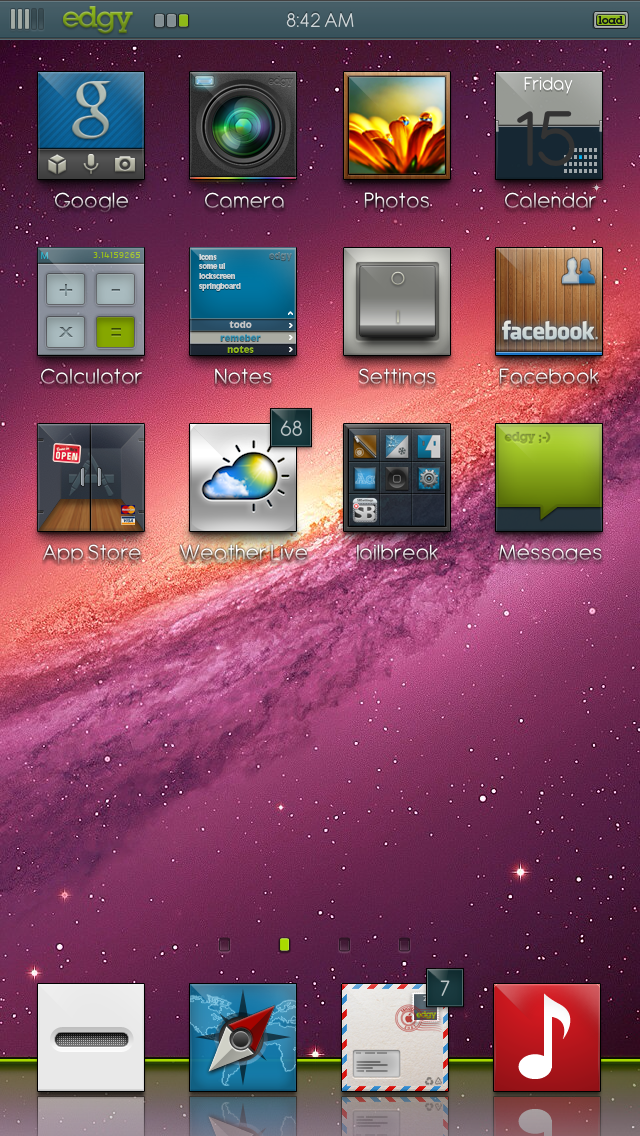Image resolution: width=640 pixels, height=1136 pixels.
Task: Open Calendar showing Friday 15
Action: tap(549, 125)
